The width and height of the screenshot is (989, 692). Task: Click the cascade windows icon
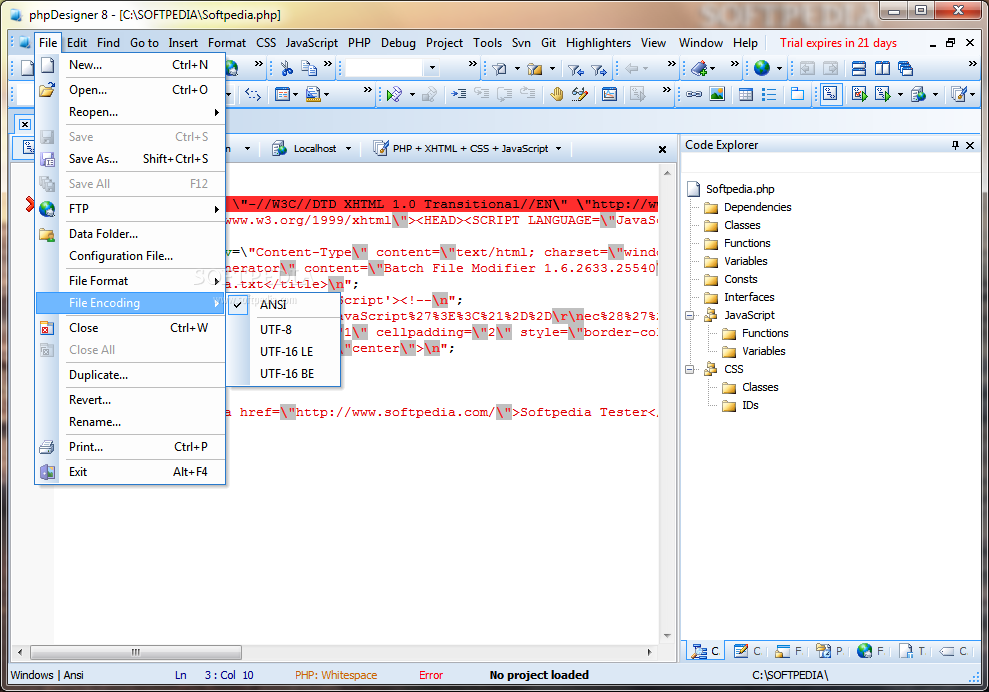[905, 68]
